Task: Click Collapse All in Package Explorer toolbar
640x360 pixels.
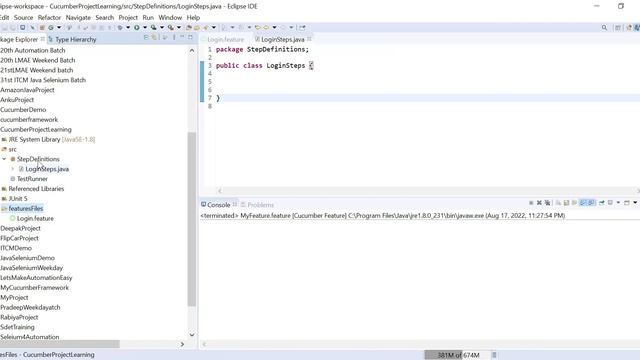Action: tap(146, 37)
